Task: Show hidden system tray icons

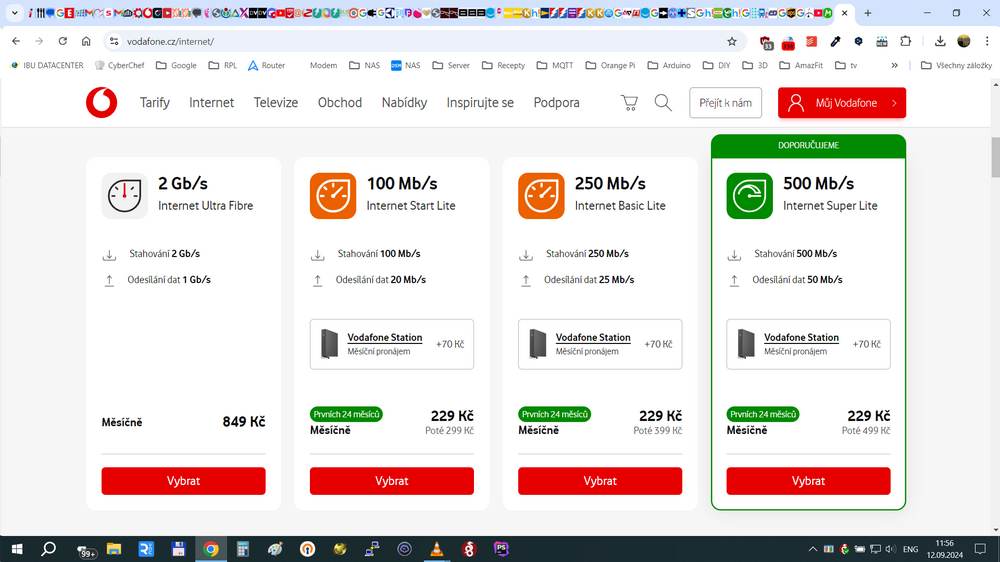Action: [812, 549]
